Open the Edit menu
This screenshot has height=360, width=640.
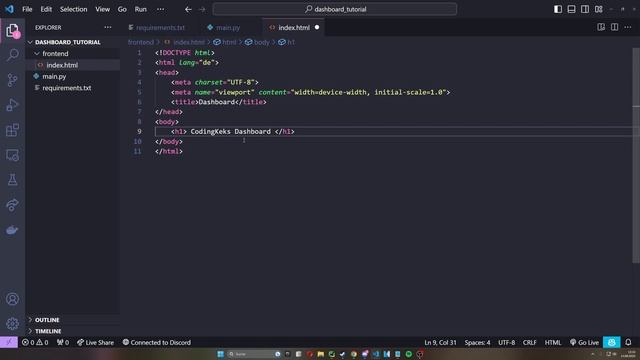[x=46, y=9]
